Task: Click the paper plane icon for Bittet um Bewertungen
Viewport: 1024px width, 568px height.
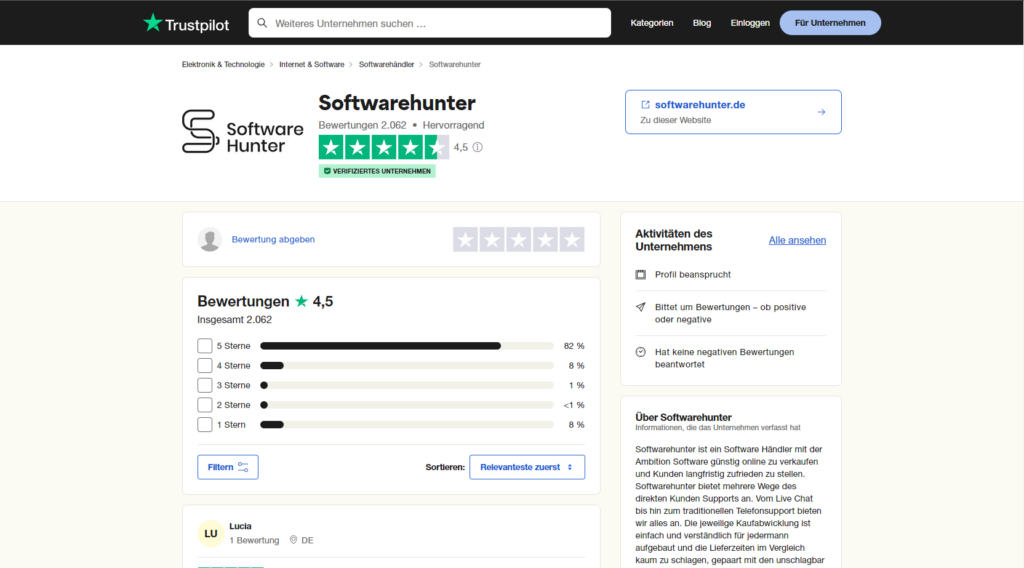Action: point(641,307)
